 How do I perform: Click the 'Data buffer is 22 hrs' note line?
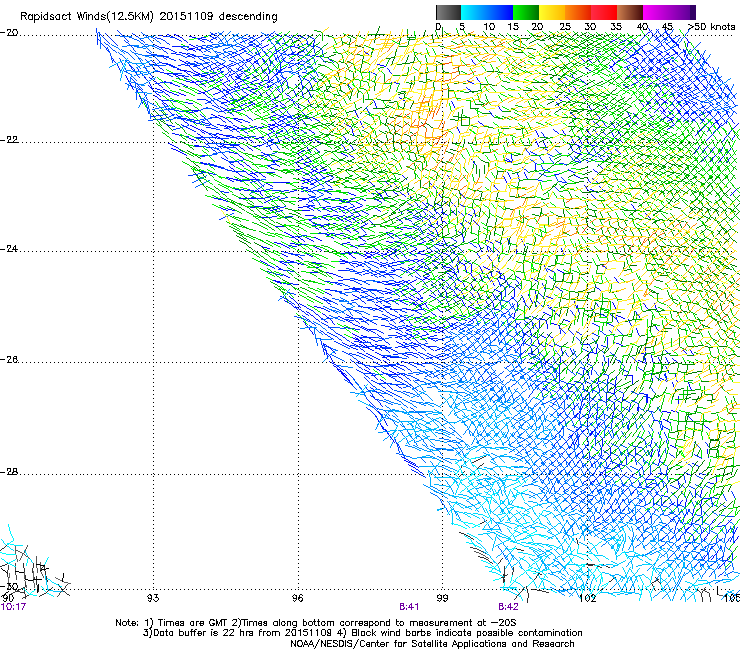(x=362, y=633)
